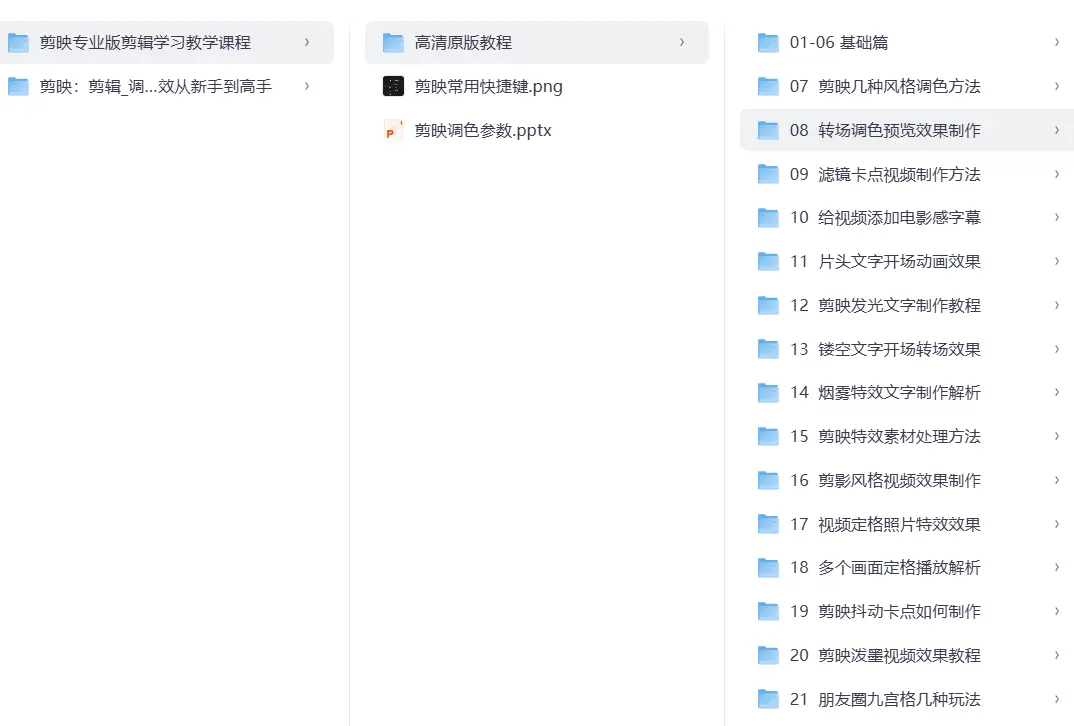1074x726 pixels.
Task: Expand the arrow next to 高清原版教程
Action: 681,42
